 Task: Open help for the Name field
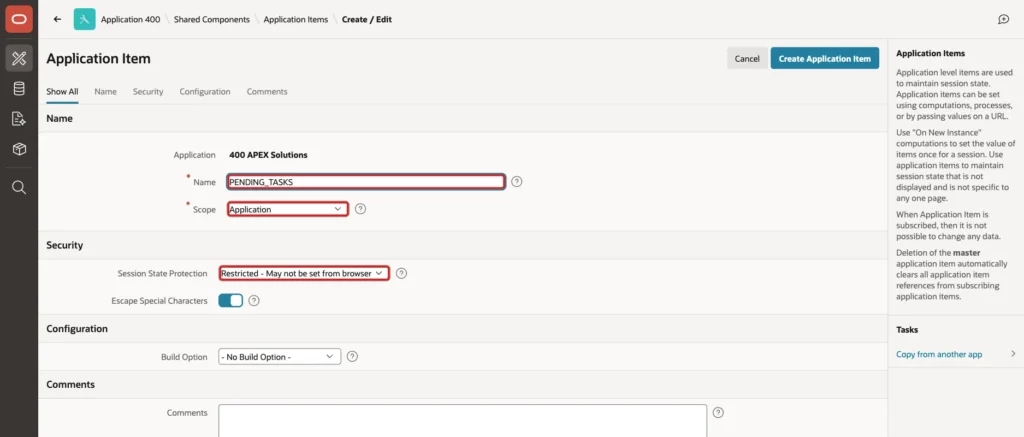(x=517, y=182)
